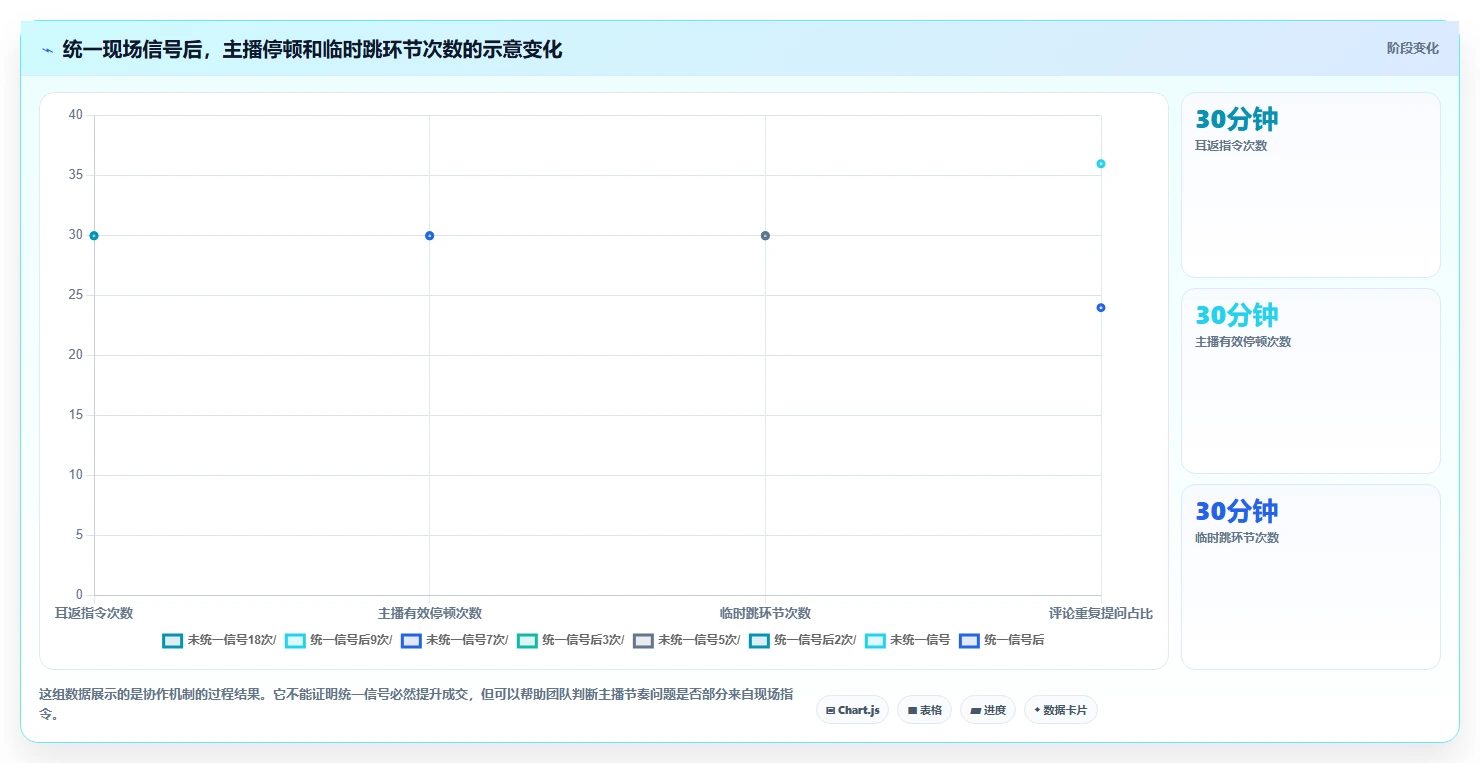This screenshot has height=763, width=1480.
Task: Click the y-axis tick value 5
Action: [x=80, y=535]
